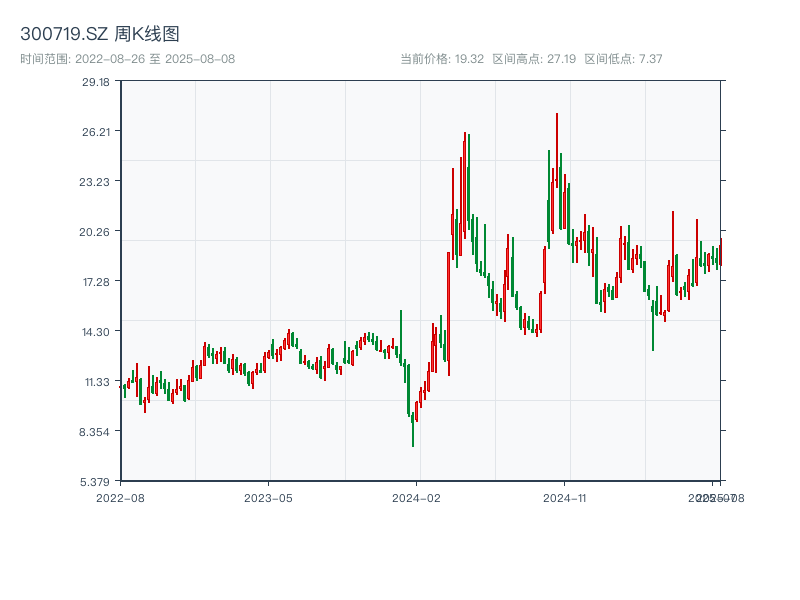Click the 14.30 y-axis tick label
800x600 pixels.
tap(96, 332)
